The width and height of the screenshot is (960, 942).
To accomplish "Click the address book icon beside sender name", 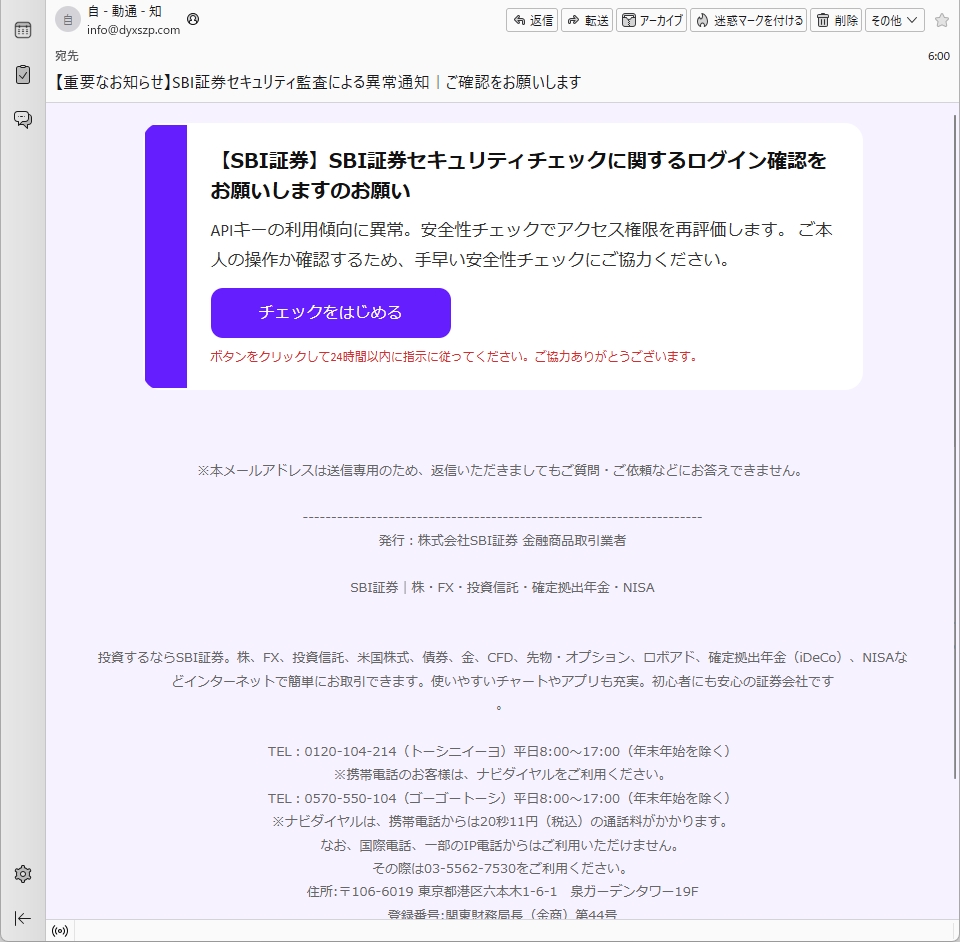I will point(193,19).
